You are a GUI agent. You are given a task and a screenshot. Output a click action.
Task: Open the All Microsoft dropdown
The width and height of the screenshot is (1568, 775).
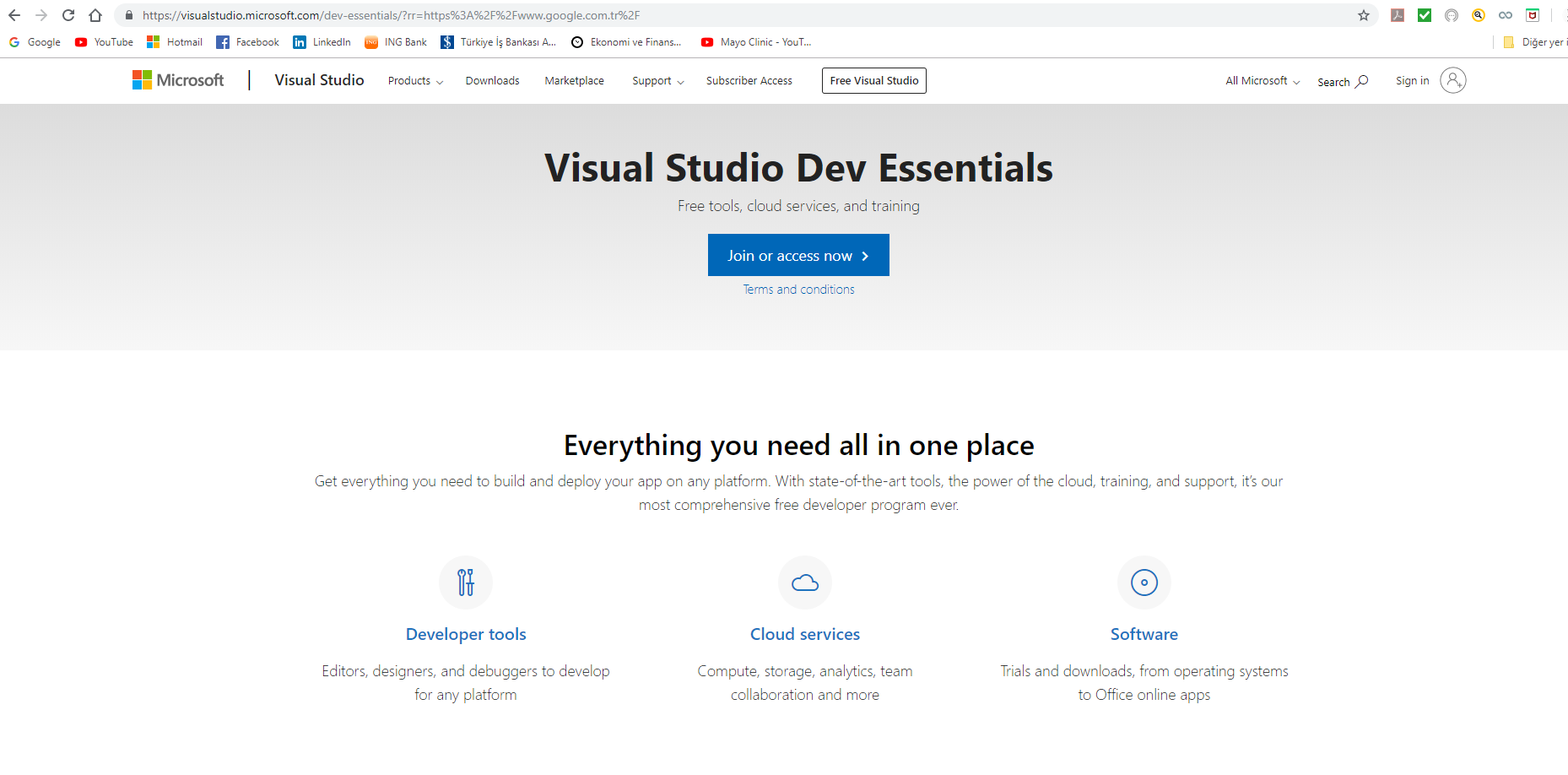pyautogui.click(x=1262, y=81)
